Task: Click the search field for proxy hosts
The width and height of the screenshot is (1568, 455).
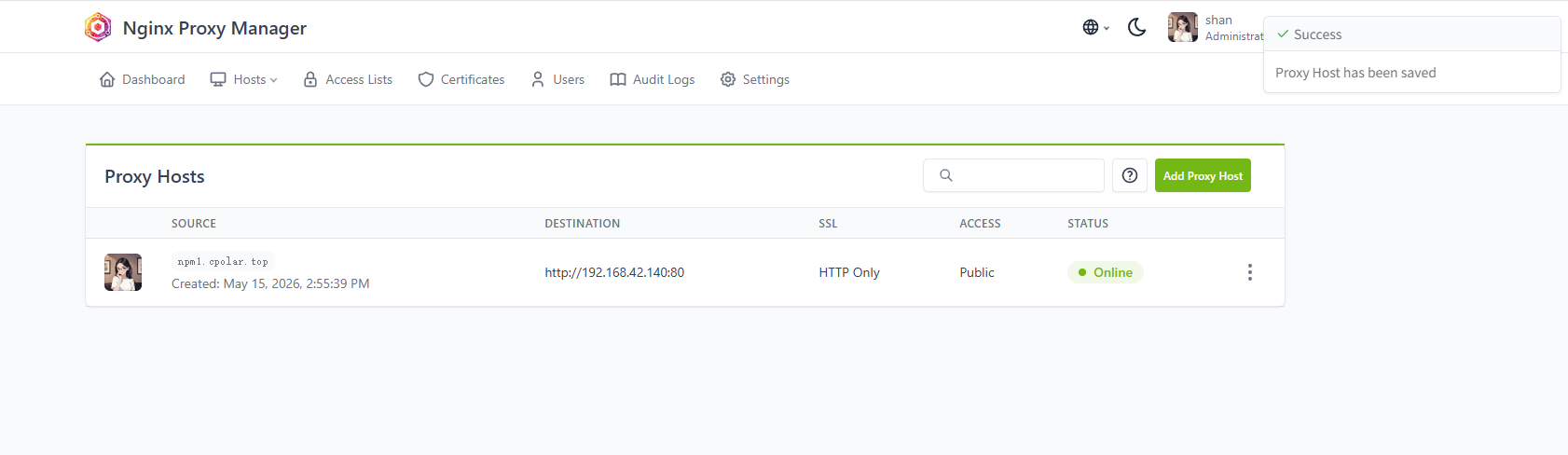Action: (1013, 175)
